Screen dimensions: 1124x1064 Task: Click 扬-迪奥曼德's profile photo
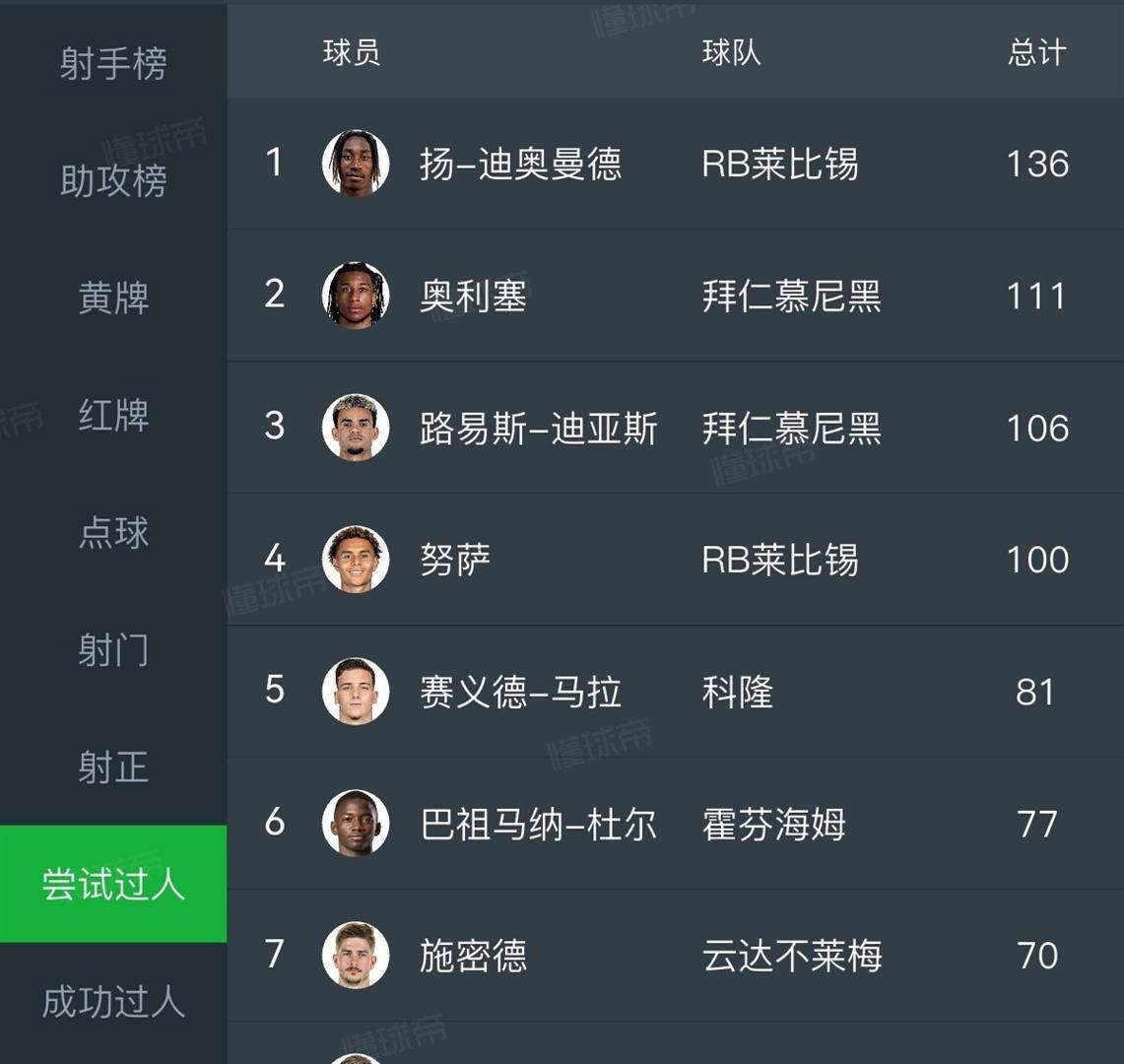coord(358,165)
